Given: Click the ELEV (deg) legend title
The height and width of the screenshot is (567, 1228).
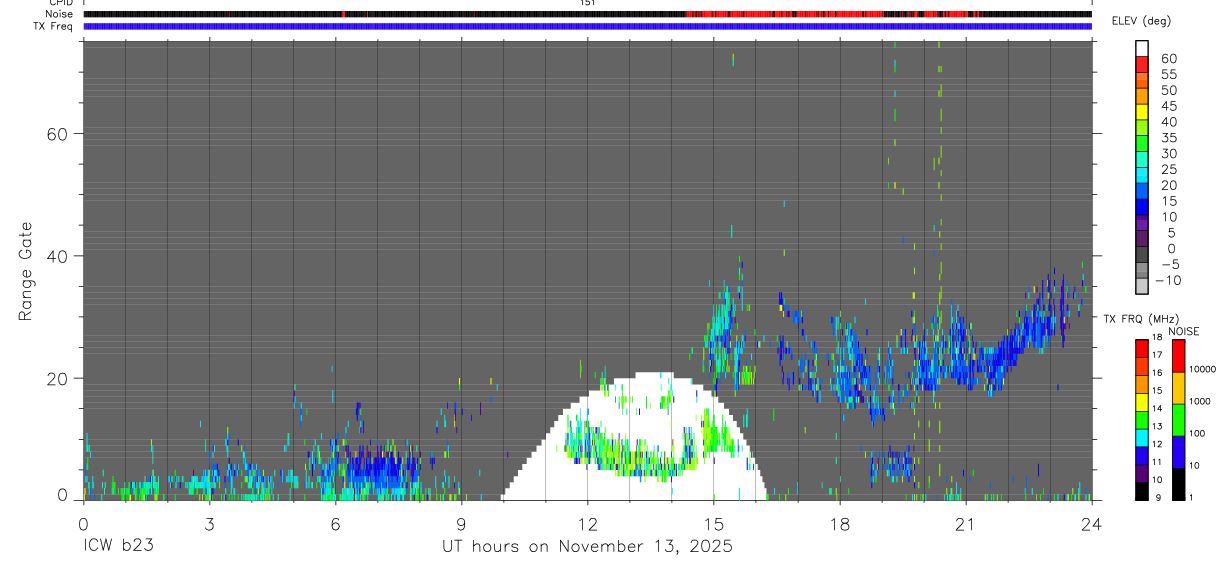Looking at the screenshot, I should pyautogui.click(x=1142, y=21).
